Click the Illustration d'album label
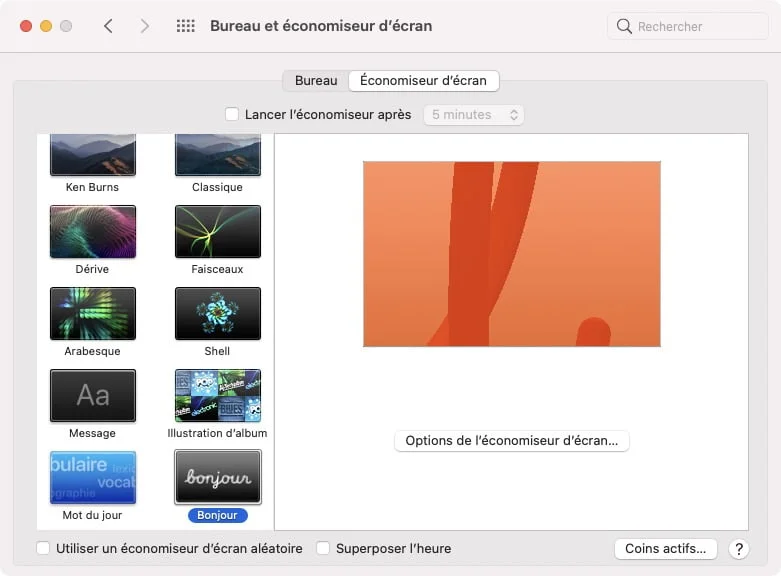This screenshot has height=576, width=781. (217, 433)
